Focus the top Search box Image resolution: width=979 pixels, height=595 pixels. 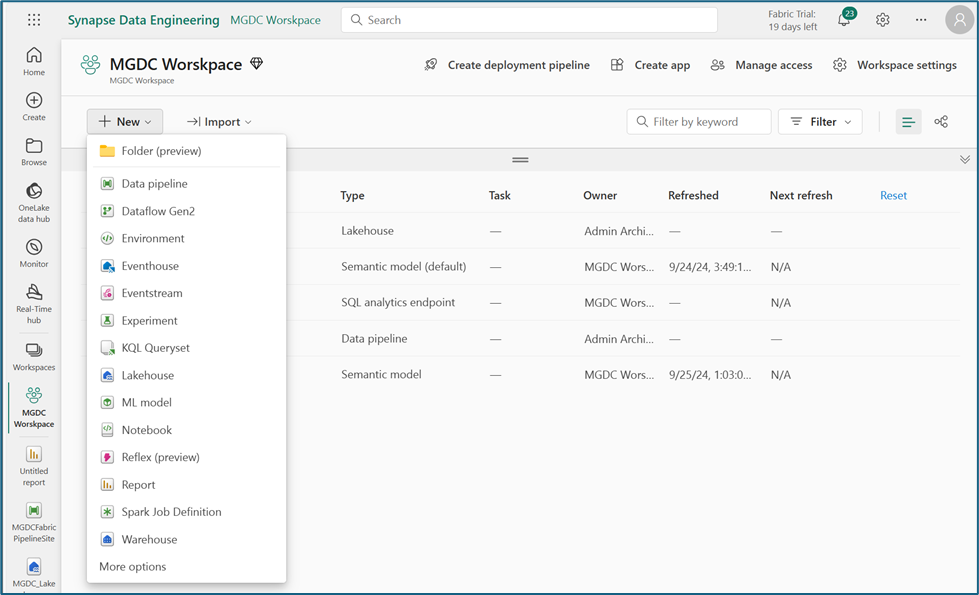pyautogui.click(x=529, y=20)
